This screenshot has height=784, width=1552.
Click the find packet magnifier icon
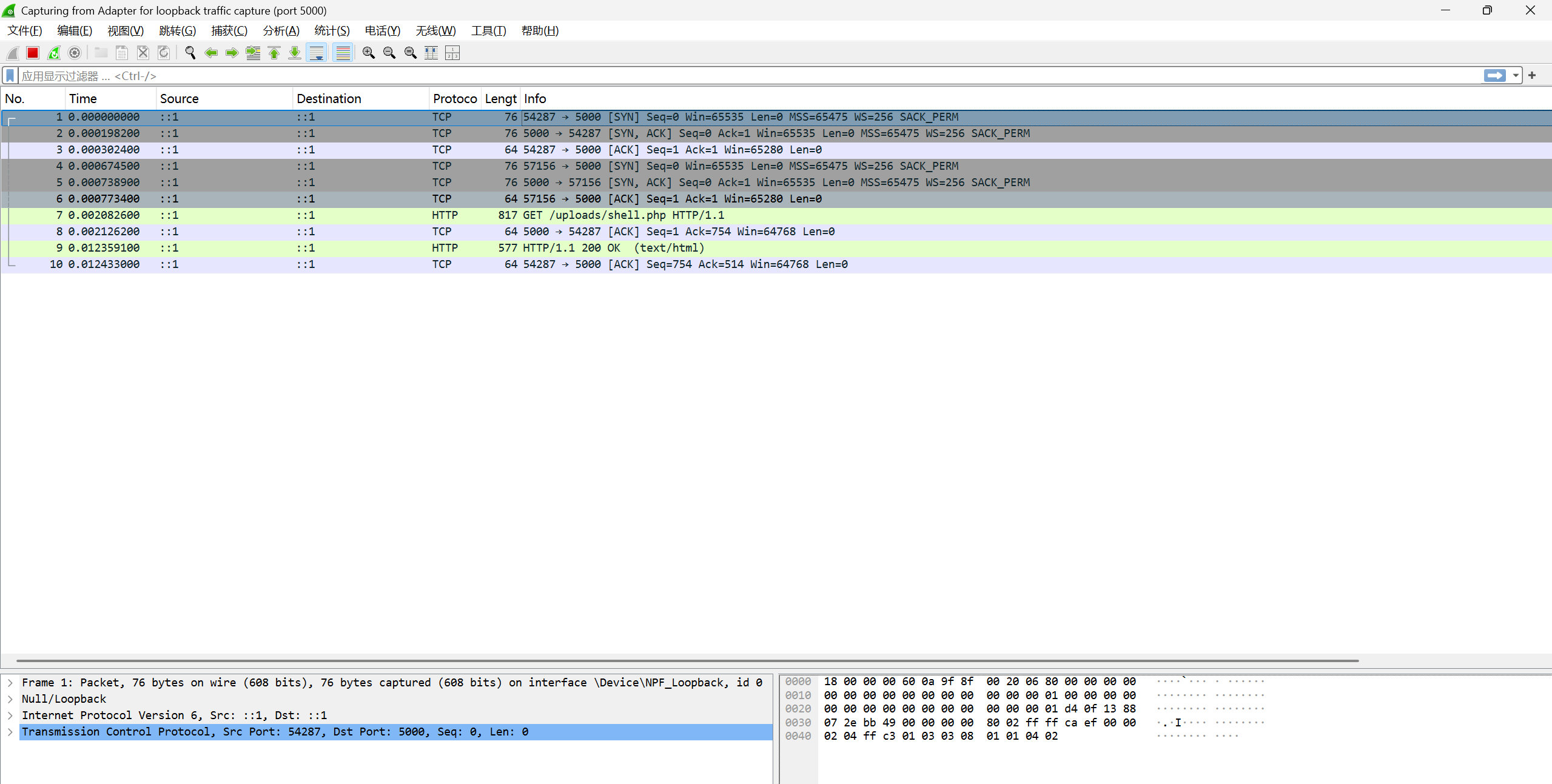pos(190,53)
